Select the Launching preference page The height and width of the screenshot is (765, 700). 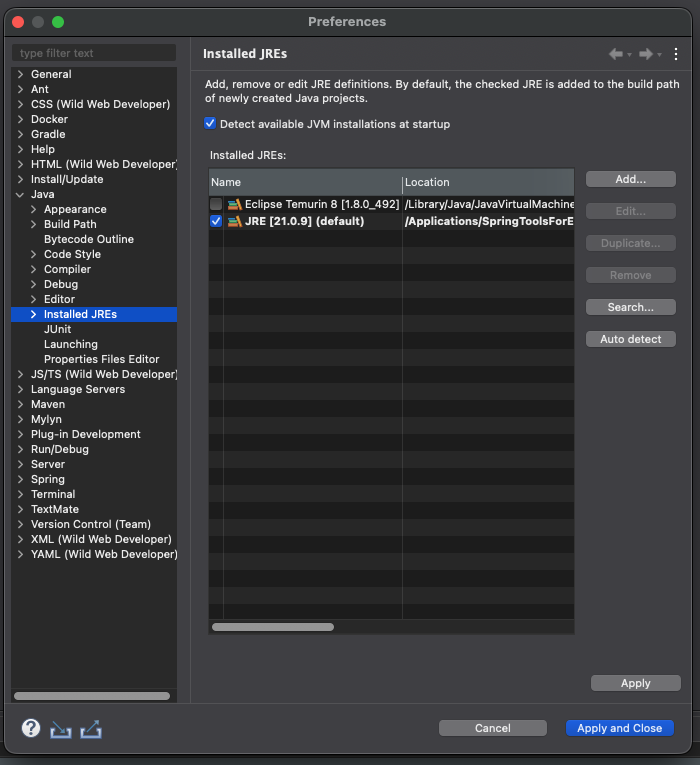coord(71,344)
